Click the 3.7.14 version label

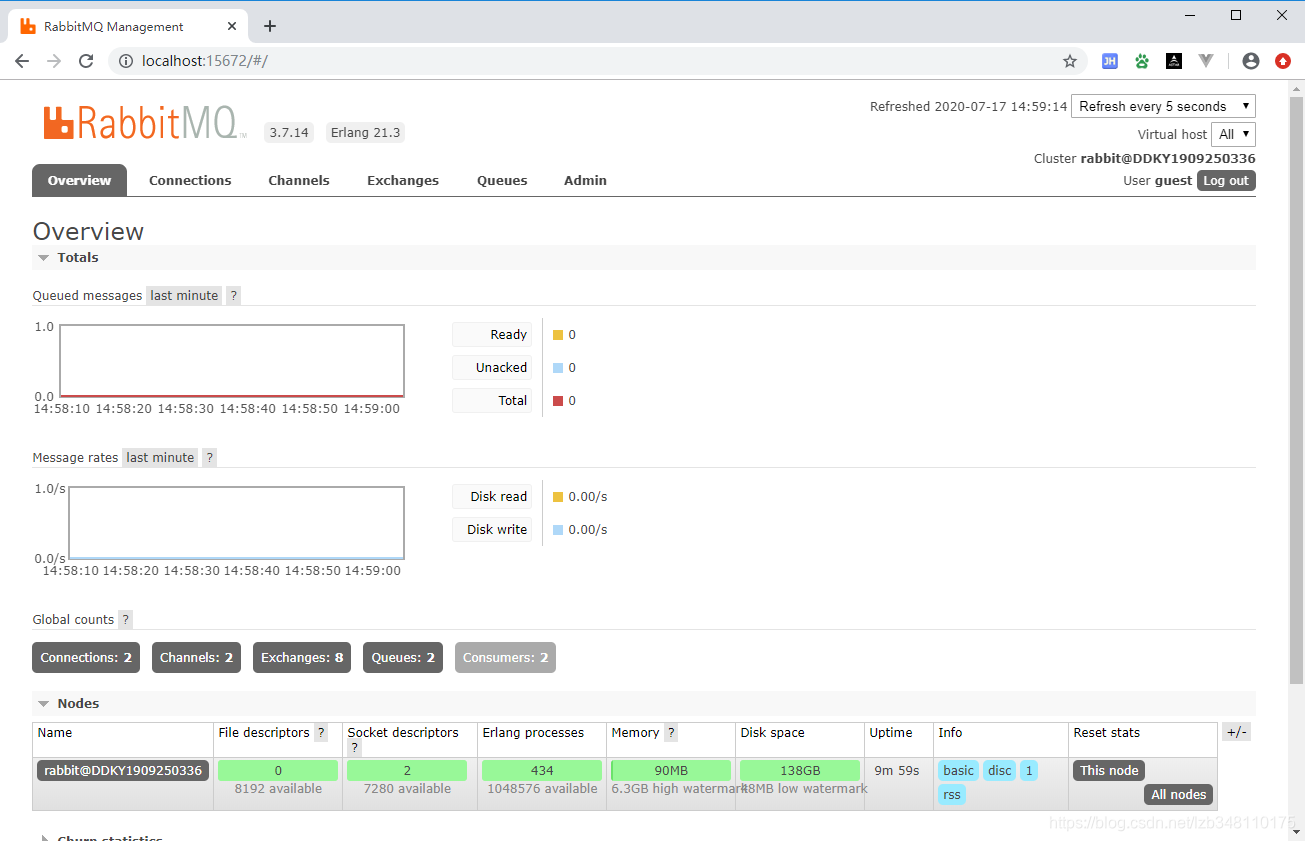pos(289,132)
